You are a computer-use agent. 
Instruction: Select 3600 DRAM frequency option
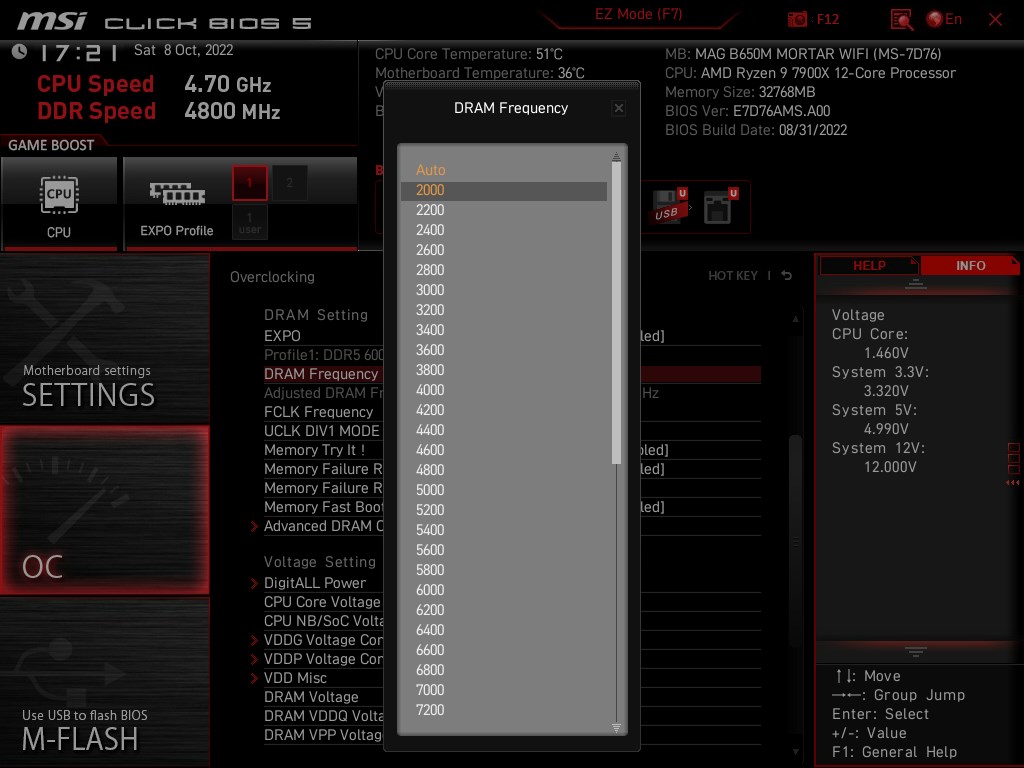[x=504, y=350]
